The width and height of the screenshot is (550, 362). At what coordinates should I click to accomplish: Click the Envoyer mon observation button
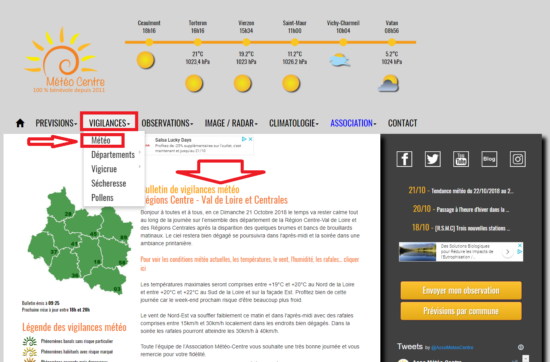(461, 290)
